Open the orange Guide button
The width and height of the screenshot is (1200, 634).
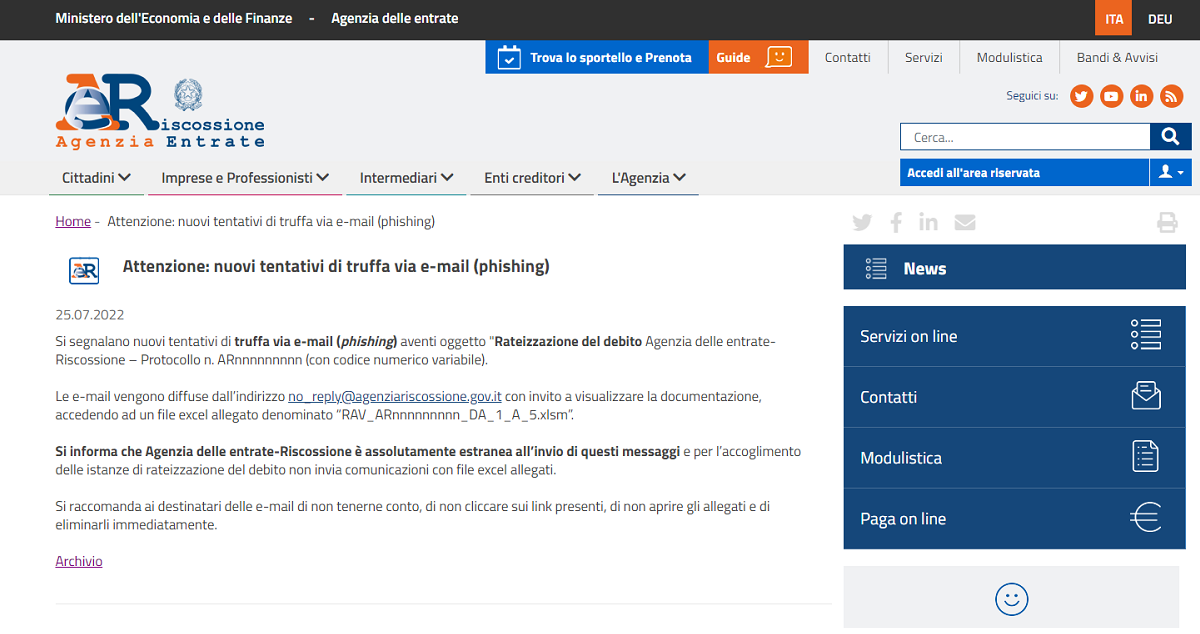(x=758, y=57)
